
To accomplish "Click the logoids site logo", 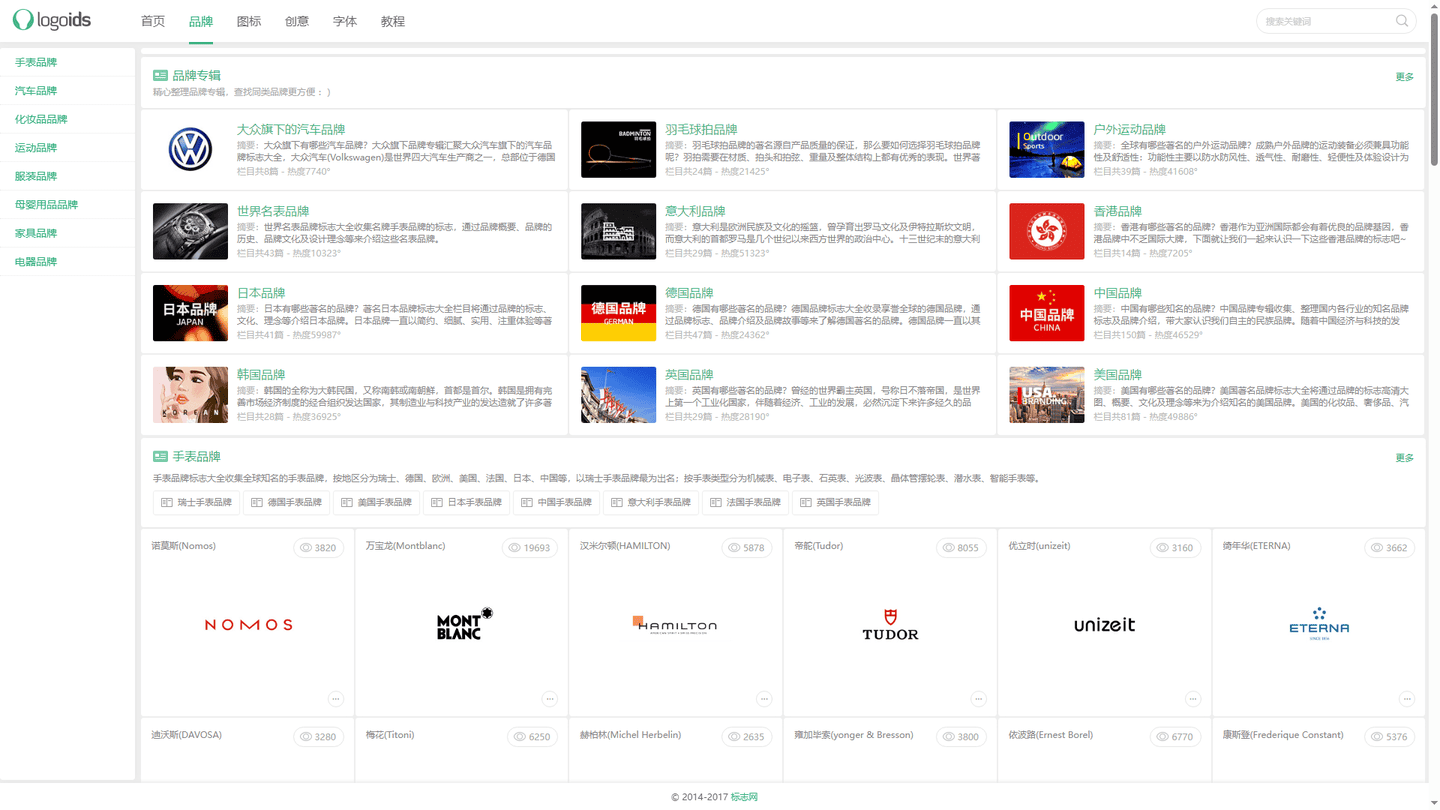I will (x=51, y=20).
